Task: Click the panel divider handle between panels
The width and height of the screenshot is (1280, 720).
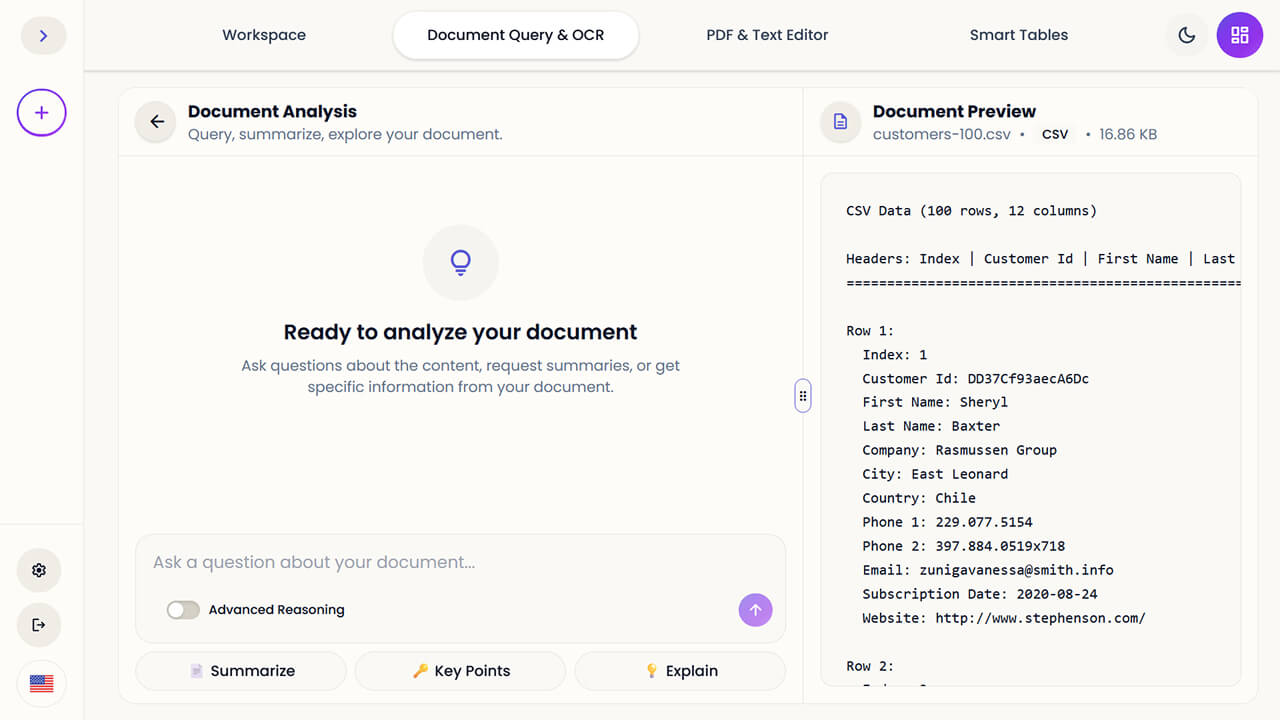Action: click(802, 395)
